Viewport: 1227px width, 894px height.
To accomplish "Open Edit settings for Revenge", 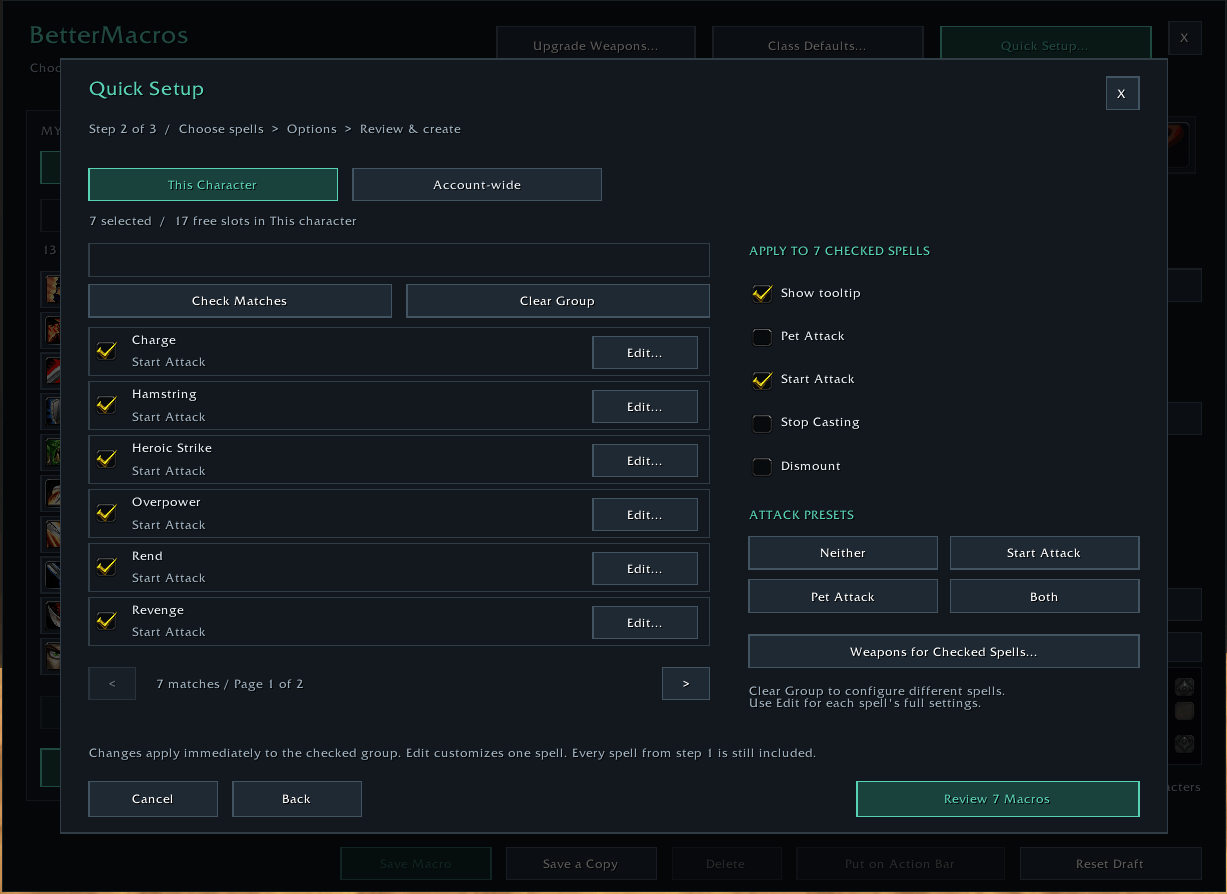I will (x=645, y=623).
